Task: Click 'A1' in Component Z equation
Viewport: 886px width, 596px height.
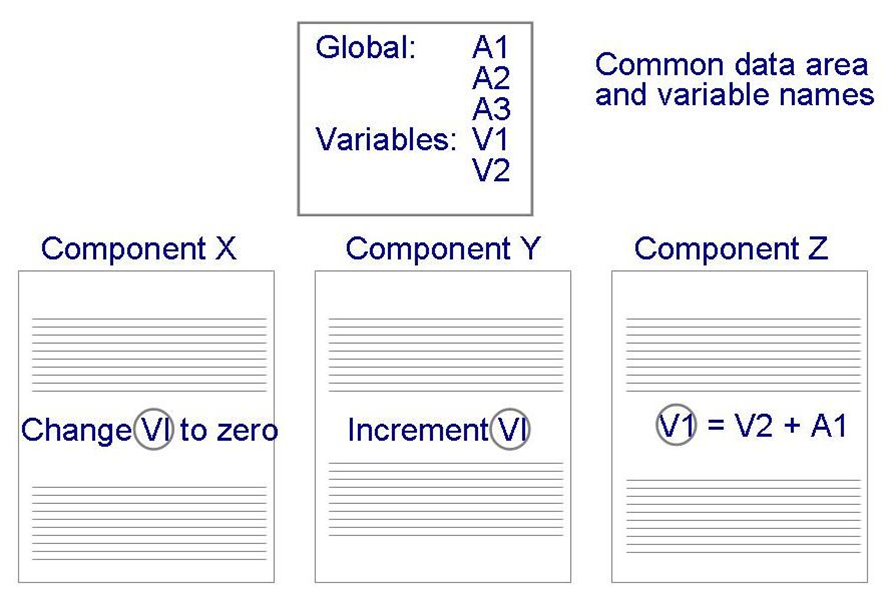Action: [828, 426]
